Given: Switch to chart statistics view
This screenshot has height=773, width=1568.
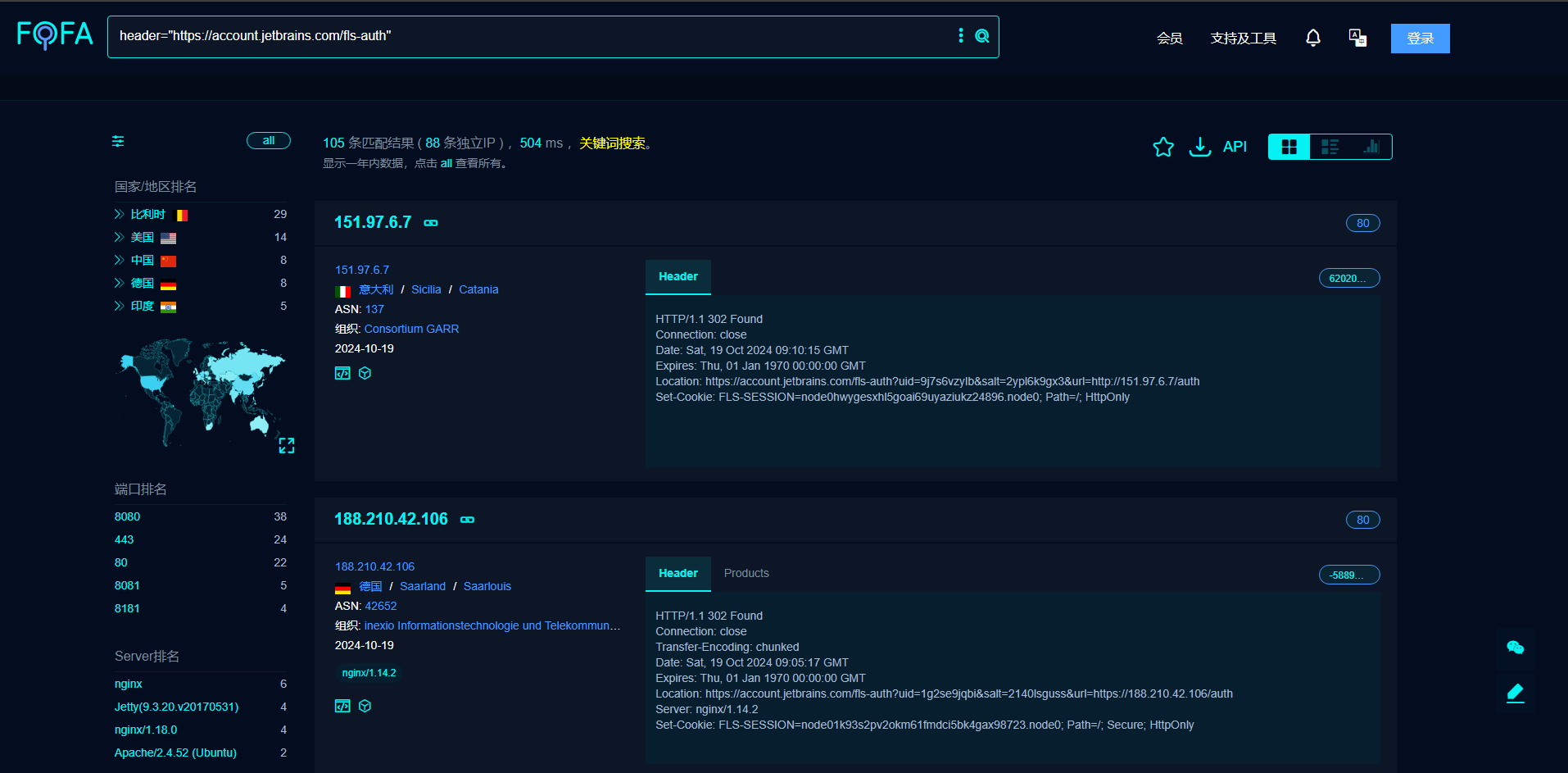Looking at the screenshot, I should tap(1371, 147).
